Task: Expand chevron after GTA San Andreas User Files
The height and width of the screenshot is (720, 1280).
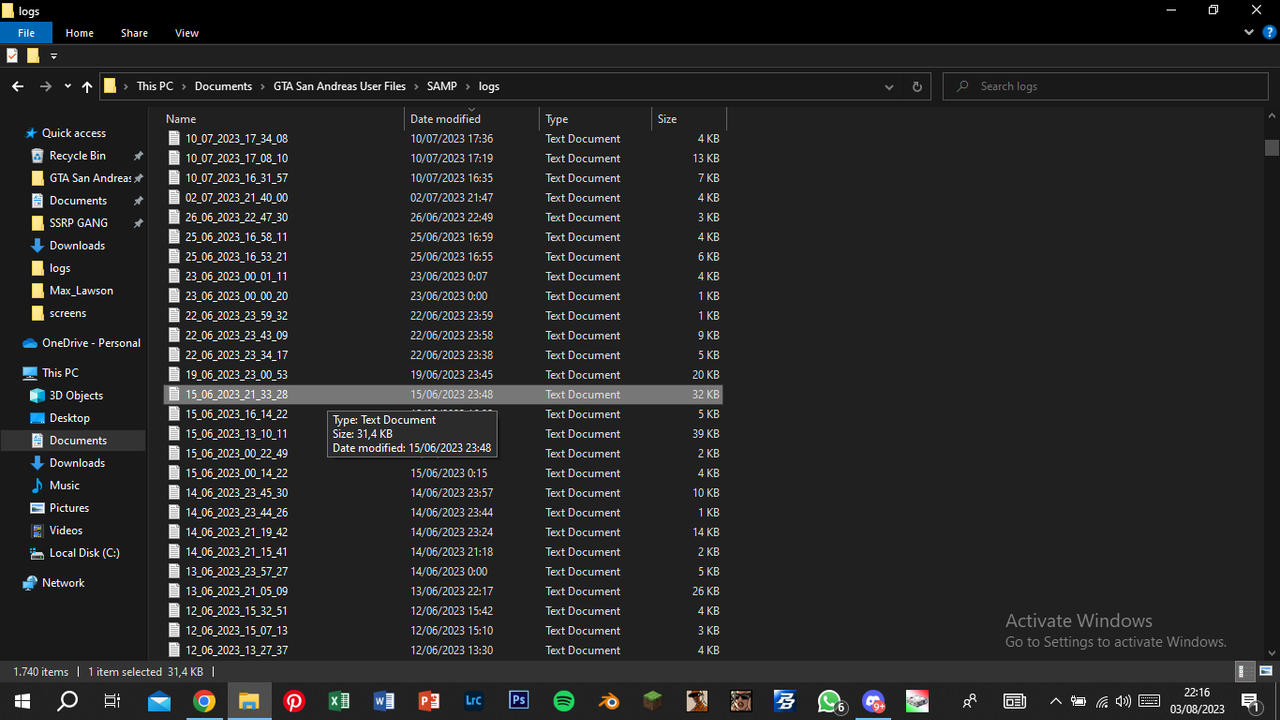Action: click(416, 87)
